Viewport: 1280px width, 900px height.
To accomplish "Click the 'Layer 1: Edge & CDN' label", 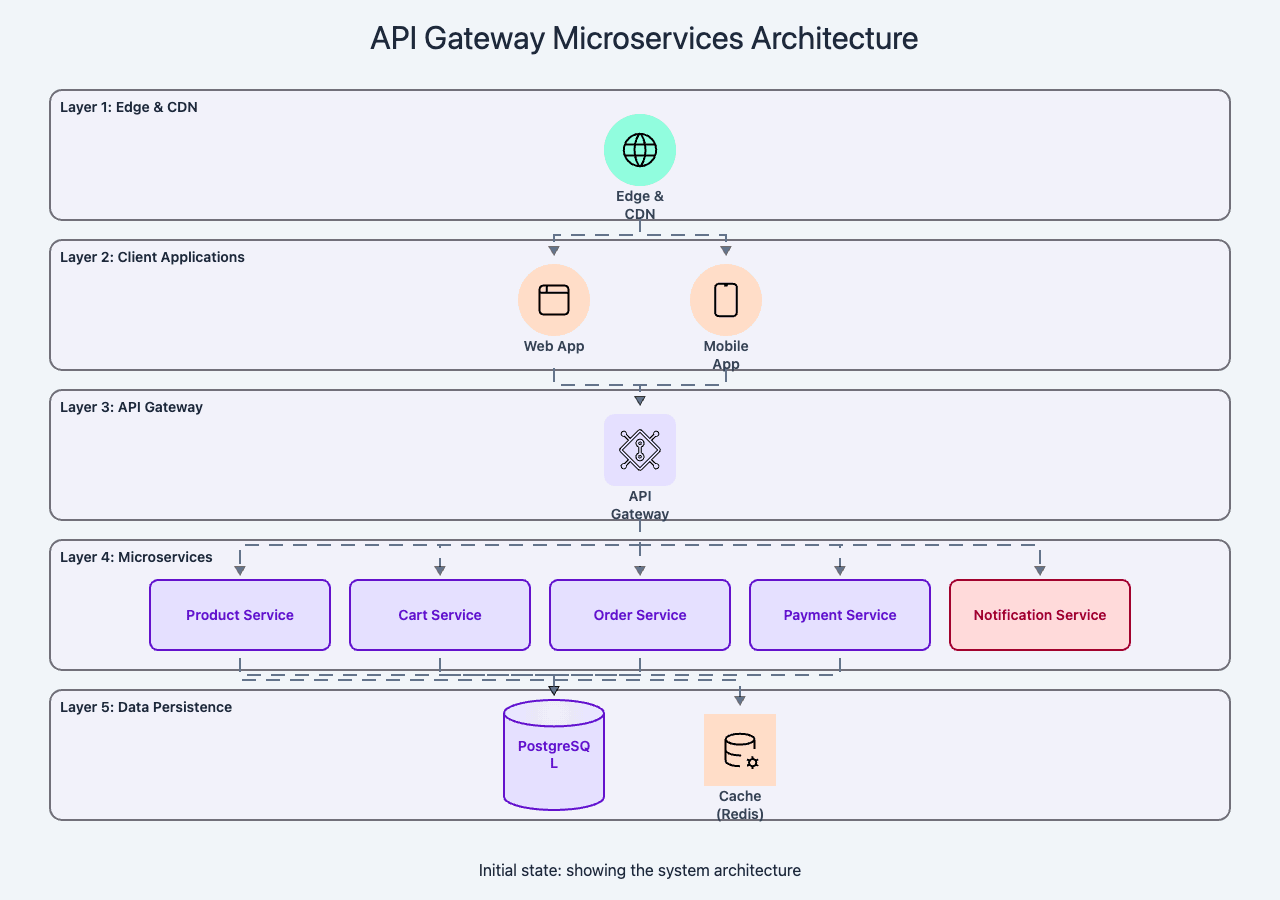I will tap(129, 107).
